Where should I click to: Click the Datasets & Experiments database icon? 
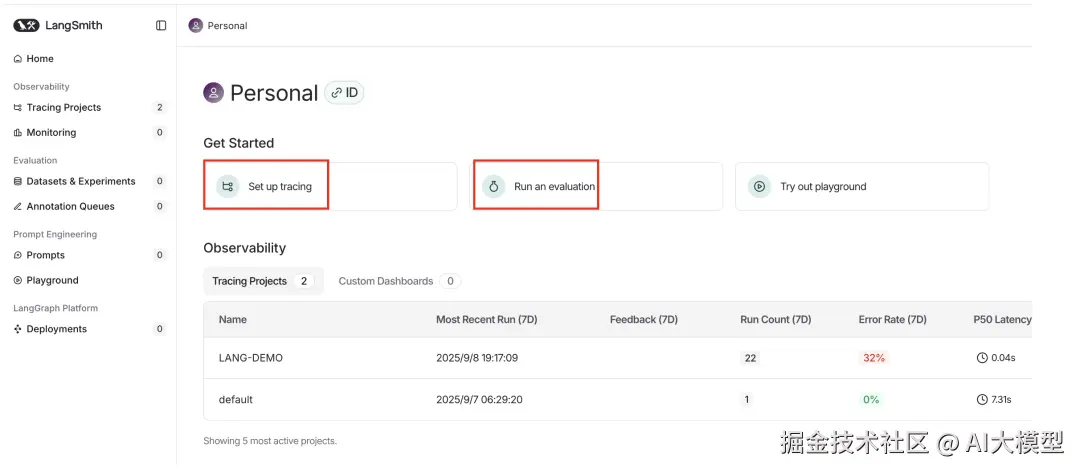point(17,182)
